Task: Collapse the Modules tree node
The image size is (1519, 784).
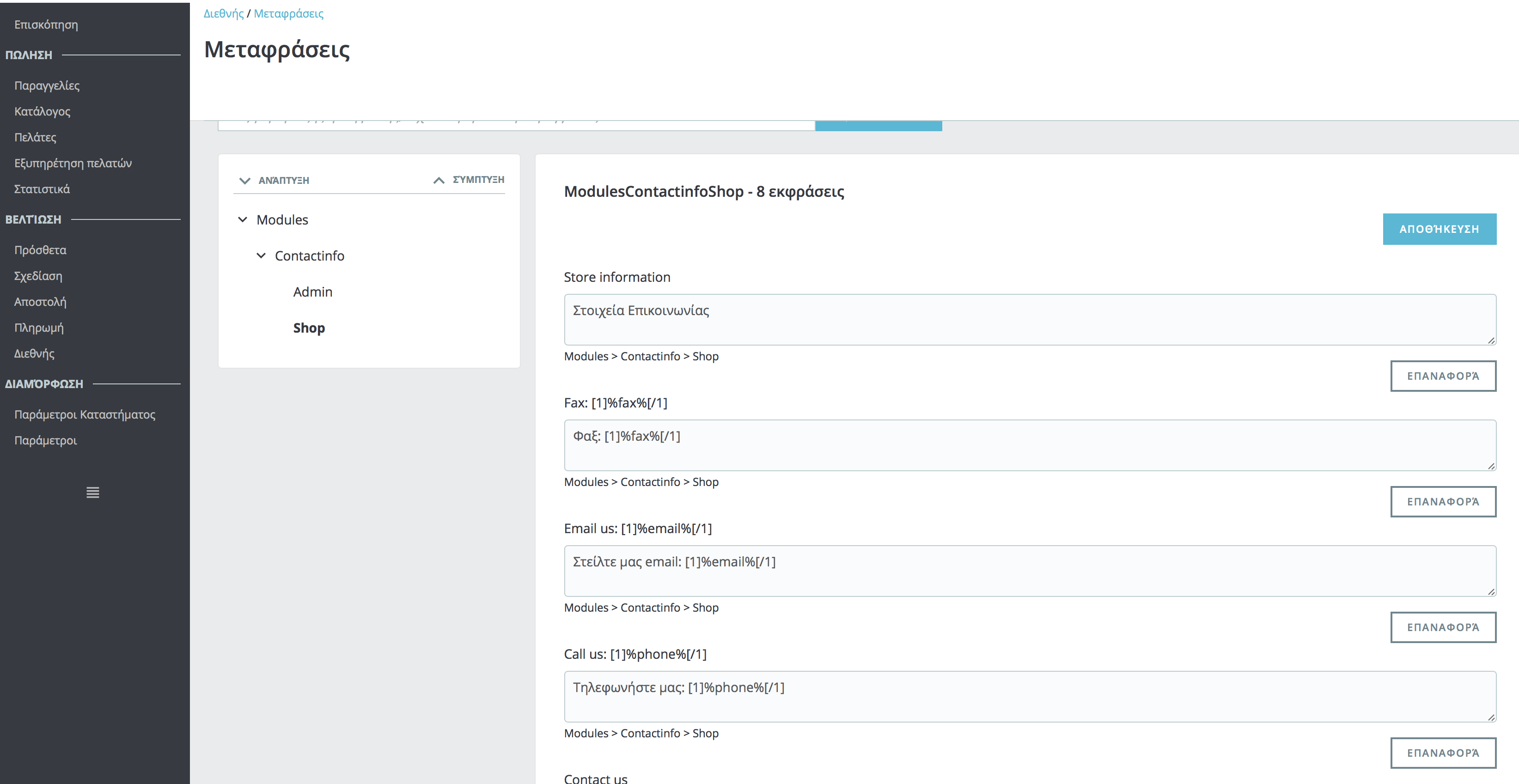Action: coord(242,220)
